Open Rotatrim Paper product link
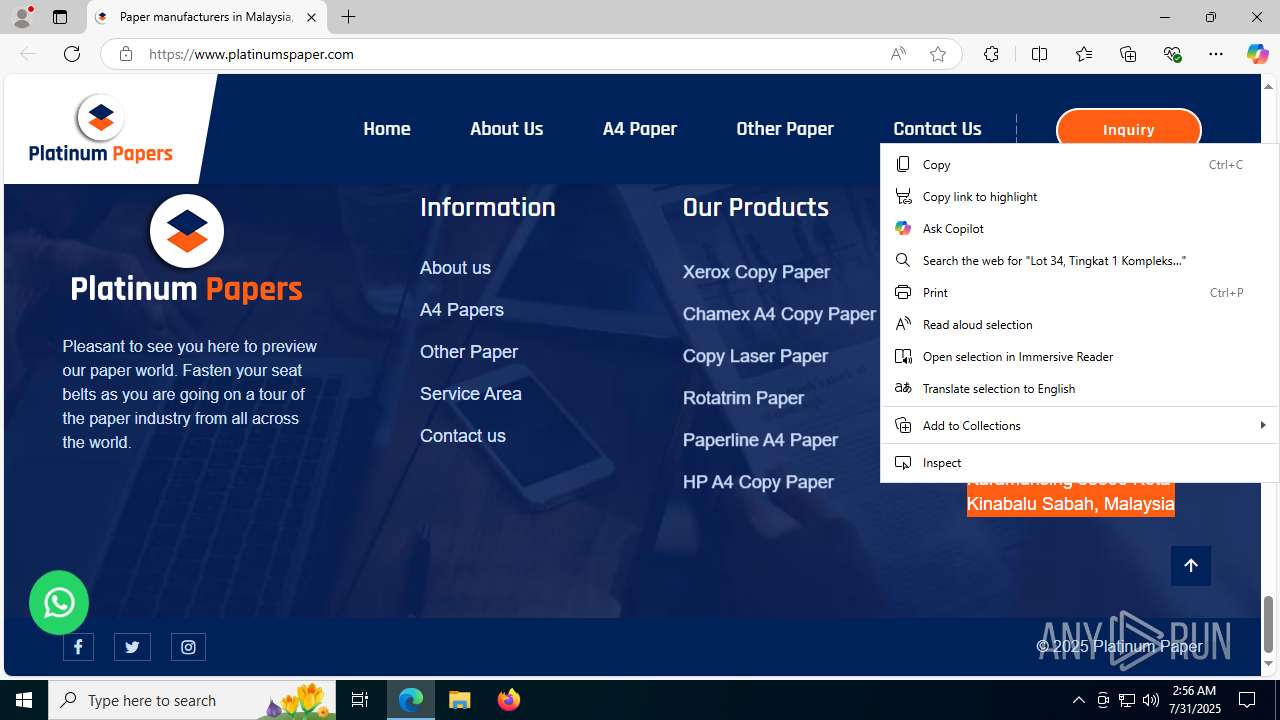 [743, 398]
